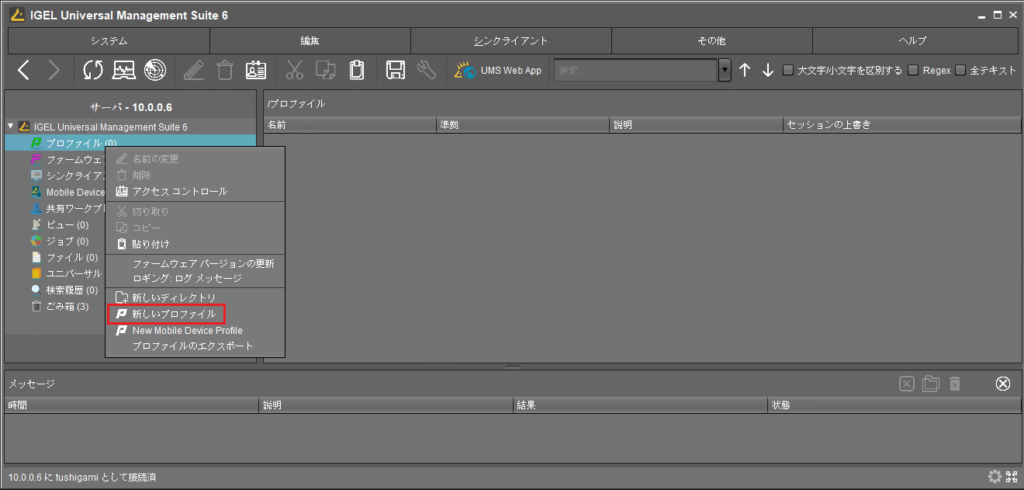Click the down arrow search next icon
1024x490 pixels.
click(767, 70)
